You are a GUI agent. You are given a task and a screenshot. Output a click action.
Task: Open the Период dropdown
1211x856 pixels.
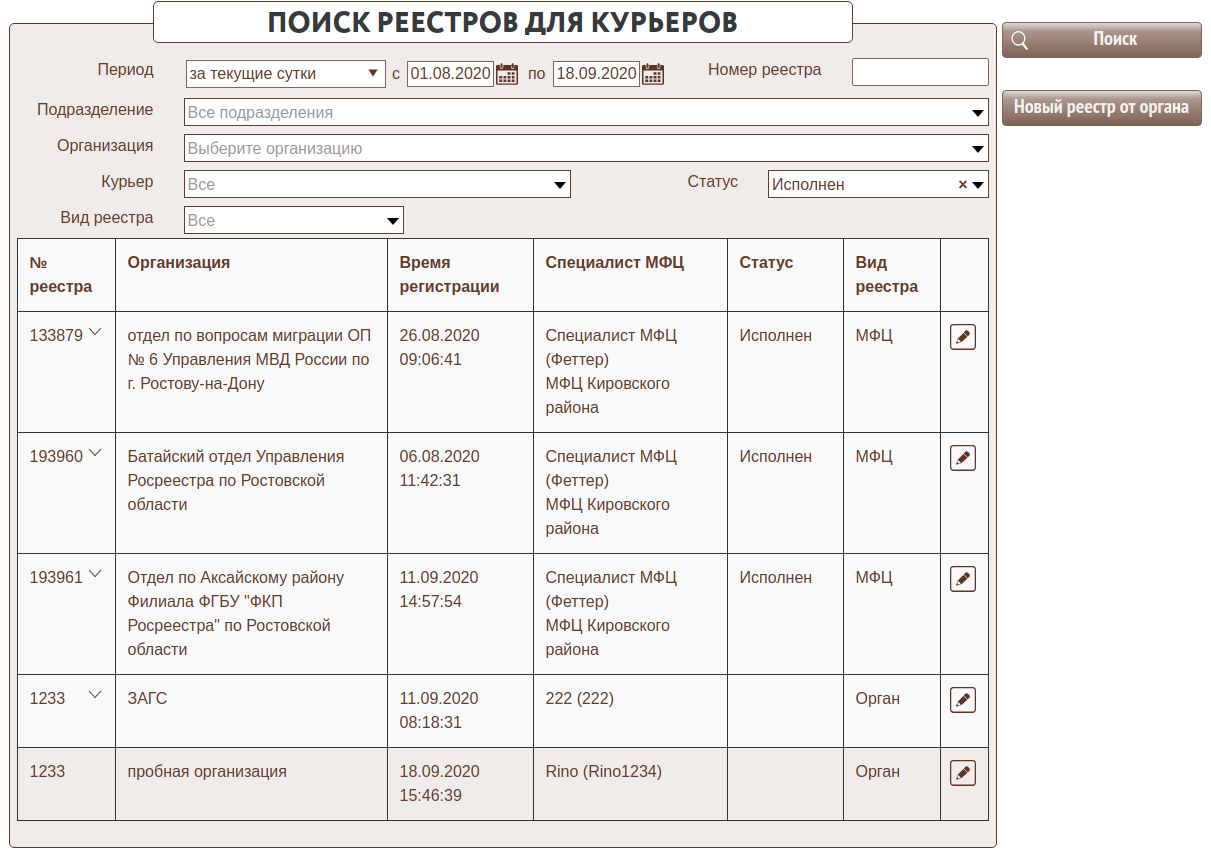click(286, 74)
